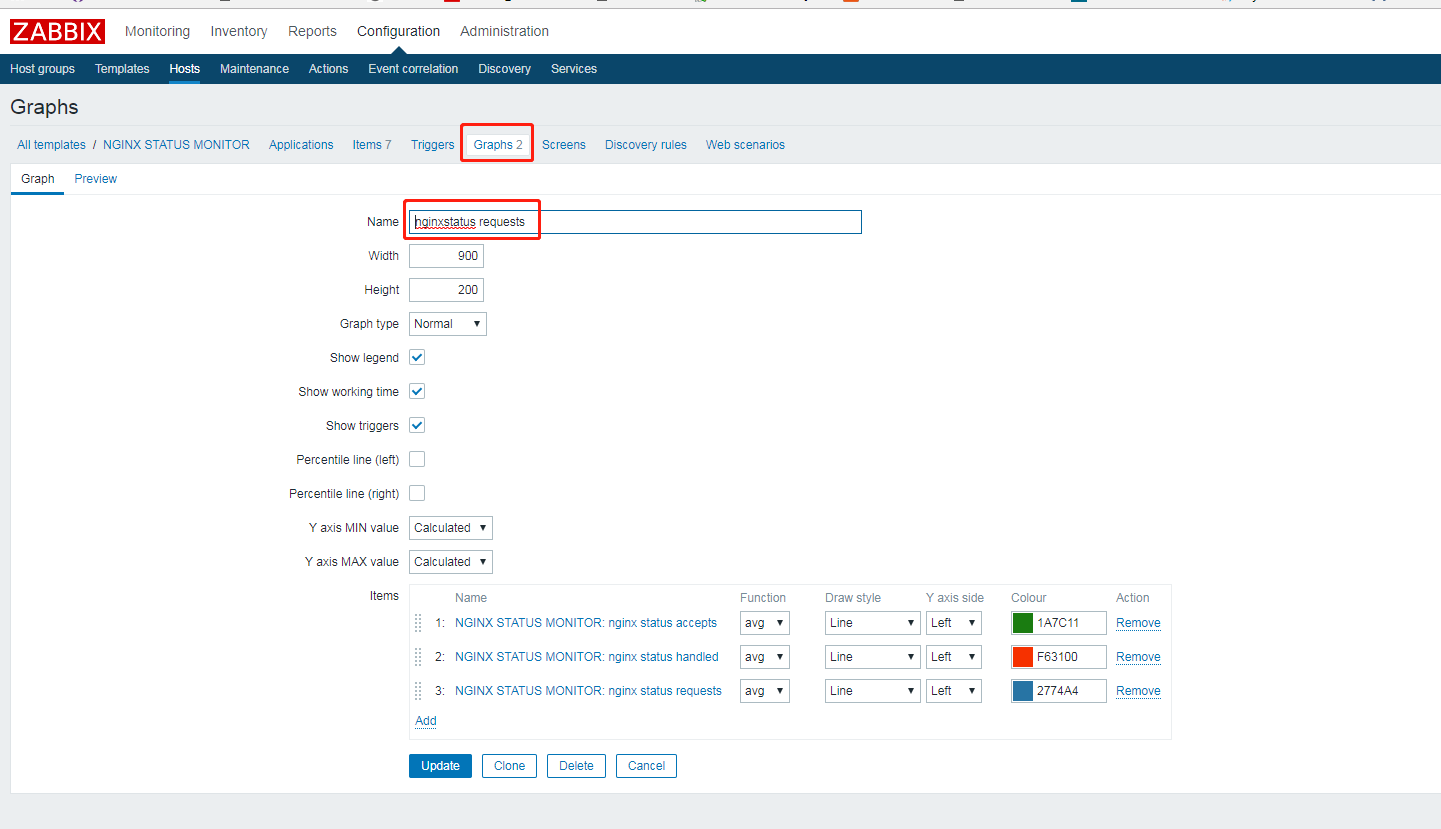Click the Clone button

[509, 766]
